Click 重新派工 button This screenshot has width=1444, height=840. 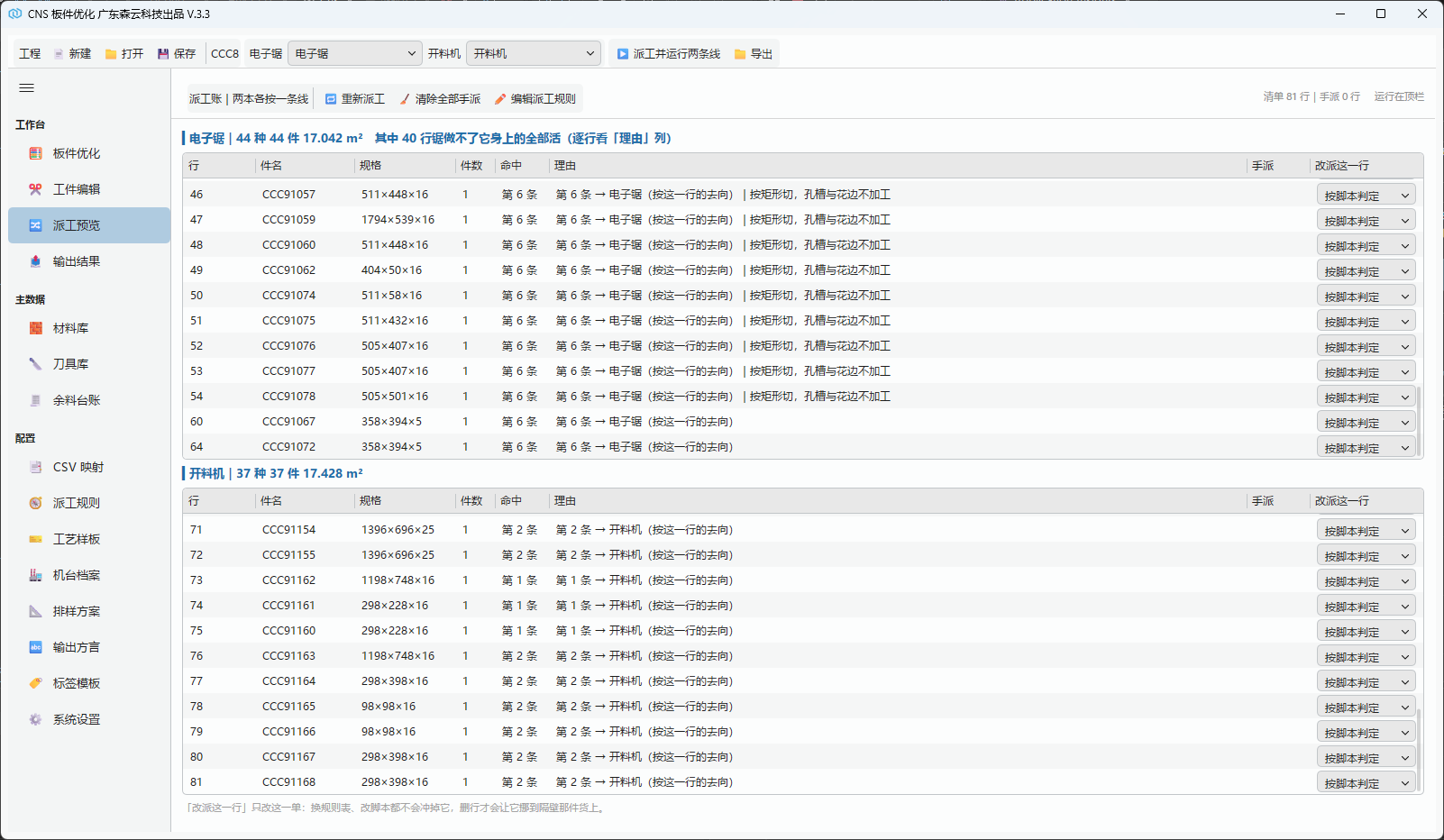[355, 99]
